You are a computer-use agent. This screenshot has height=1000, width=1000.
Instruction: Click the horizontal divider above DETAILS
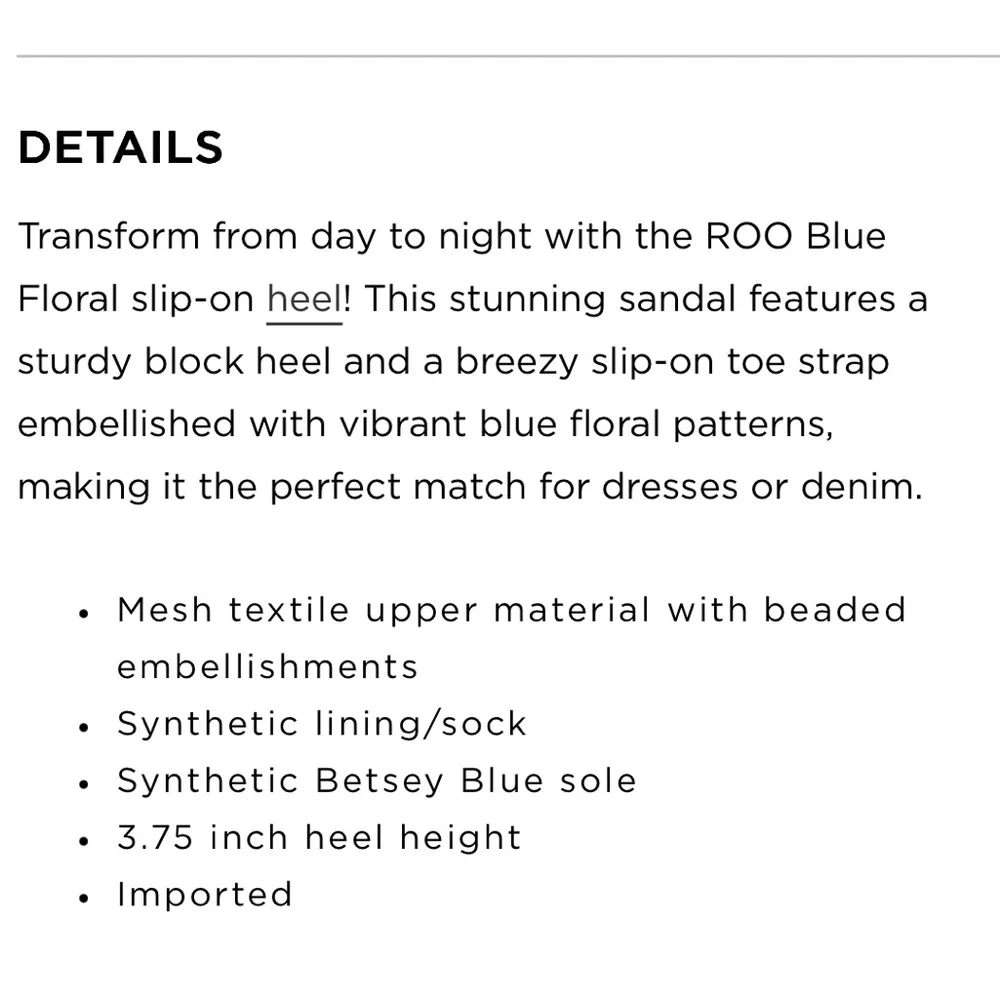(x=500, y=57)
